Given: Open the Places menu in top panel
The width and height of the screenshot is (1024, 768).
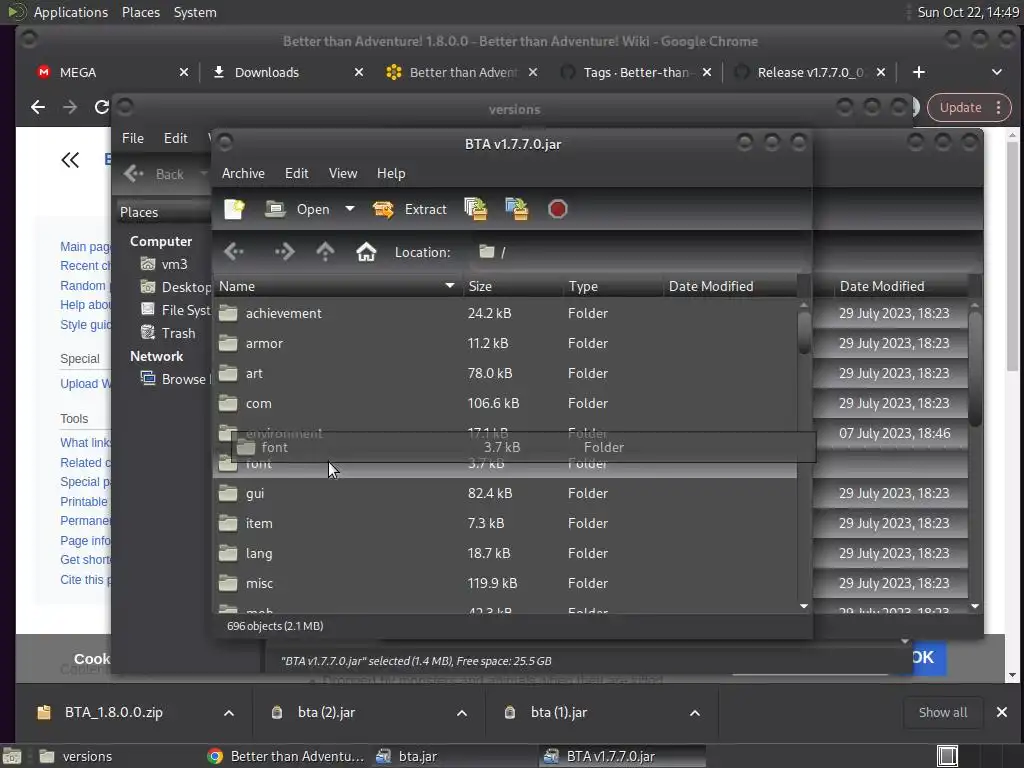Looking at the screenshot, I should coord(140,12).
